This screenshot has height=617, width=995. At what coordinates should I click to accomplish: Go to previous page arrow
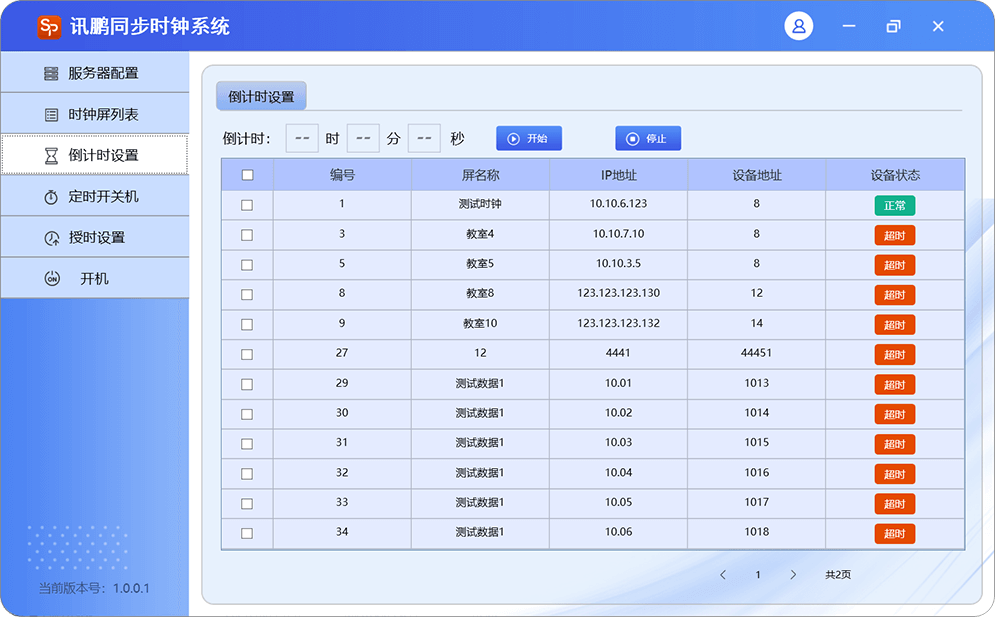click(723, 574)
